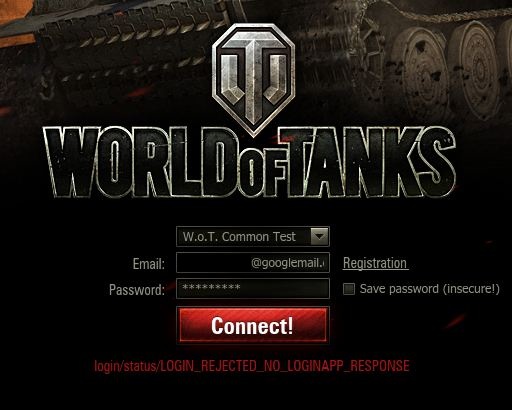Image resolution: width=512 pixels, height=410 pixels.
Task: Open the Registration link
Action: (x=375, y=263)
